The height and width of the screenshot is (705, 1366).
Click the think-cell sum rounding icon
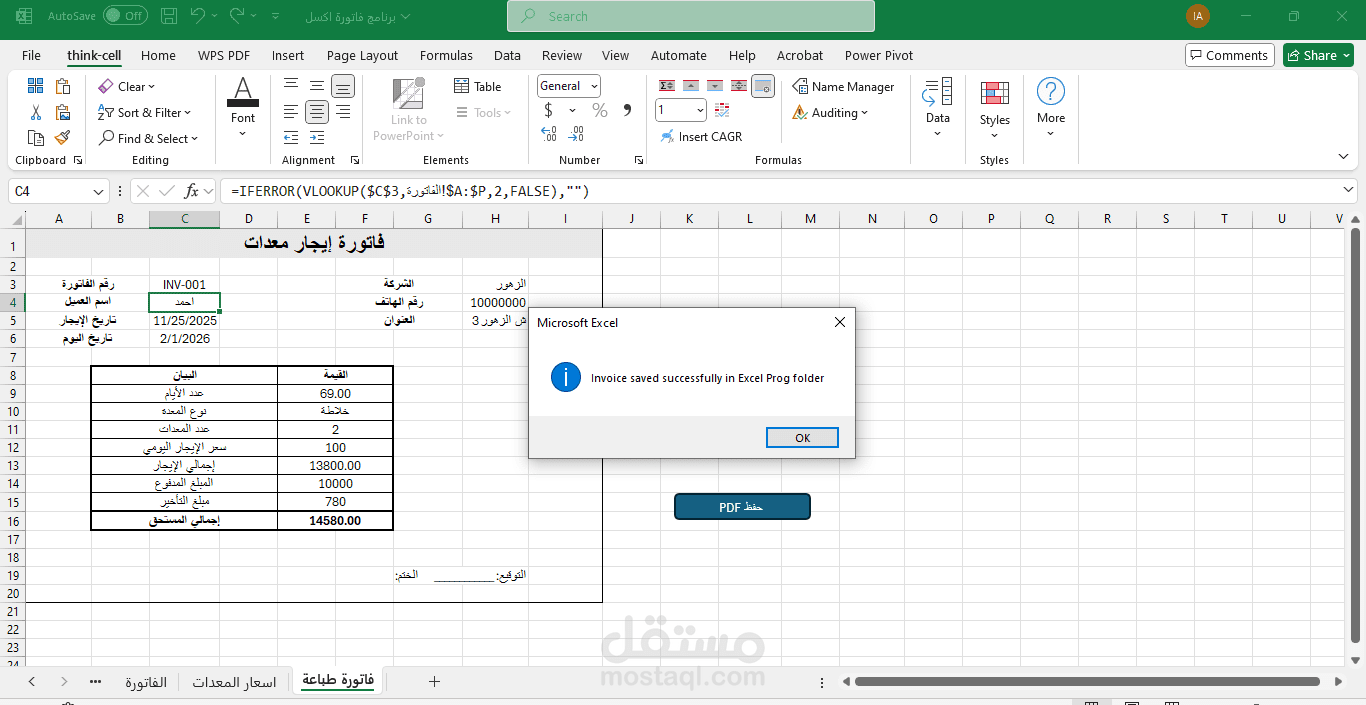667,86
